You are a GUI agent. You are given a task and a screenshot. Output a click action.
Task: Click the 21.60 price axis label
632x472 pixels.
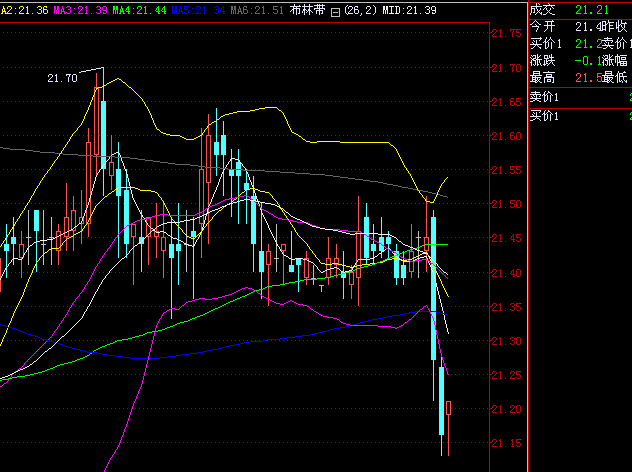click(x=506, y=136)
